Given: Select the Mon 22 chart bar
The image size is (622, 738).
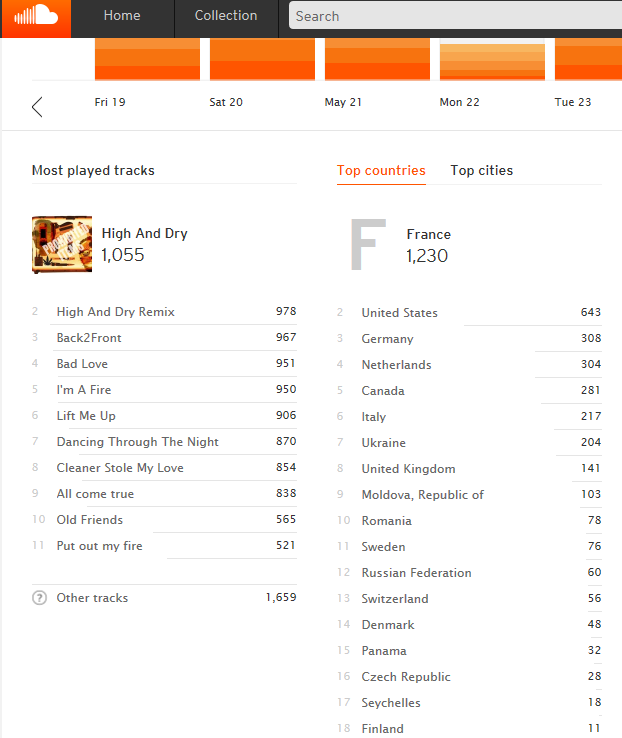Looking at the screenshot, I should pyautogui.click(x=492, y=61).
